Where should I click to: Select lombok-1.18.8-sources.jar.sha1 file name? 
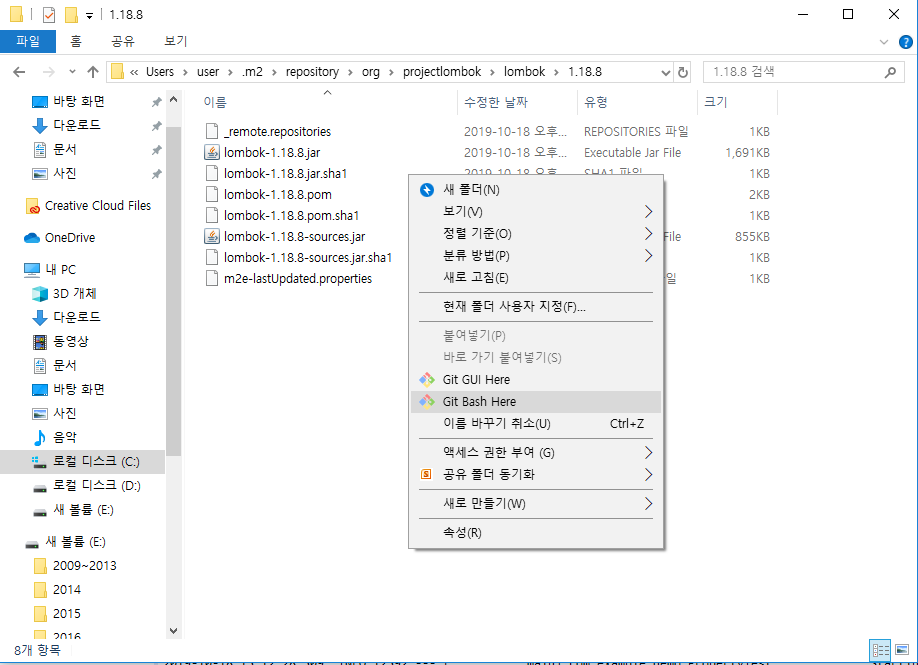(x=308, y=258)
